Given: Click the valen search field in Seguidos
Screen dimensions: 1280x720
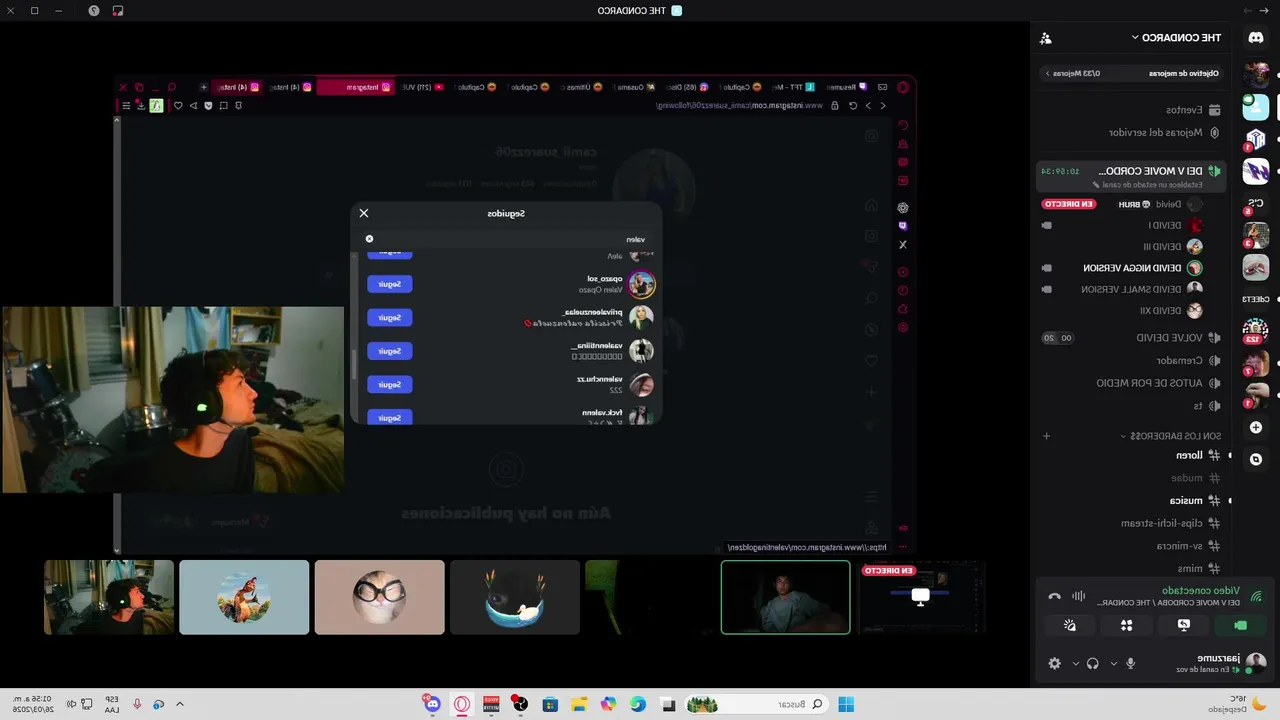Looking at the screenshot, I should [507, 239].
